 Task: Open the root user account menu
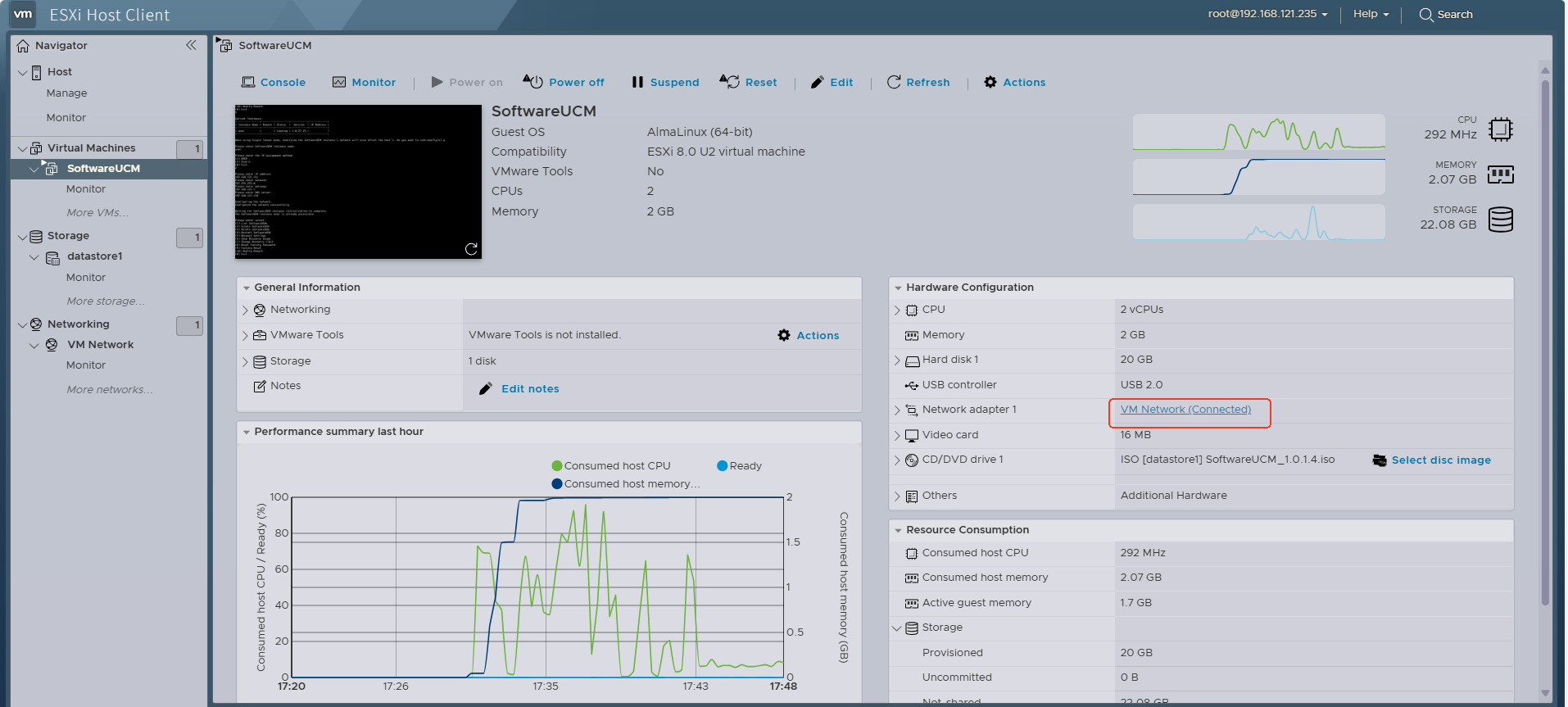click(1267, 14)
